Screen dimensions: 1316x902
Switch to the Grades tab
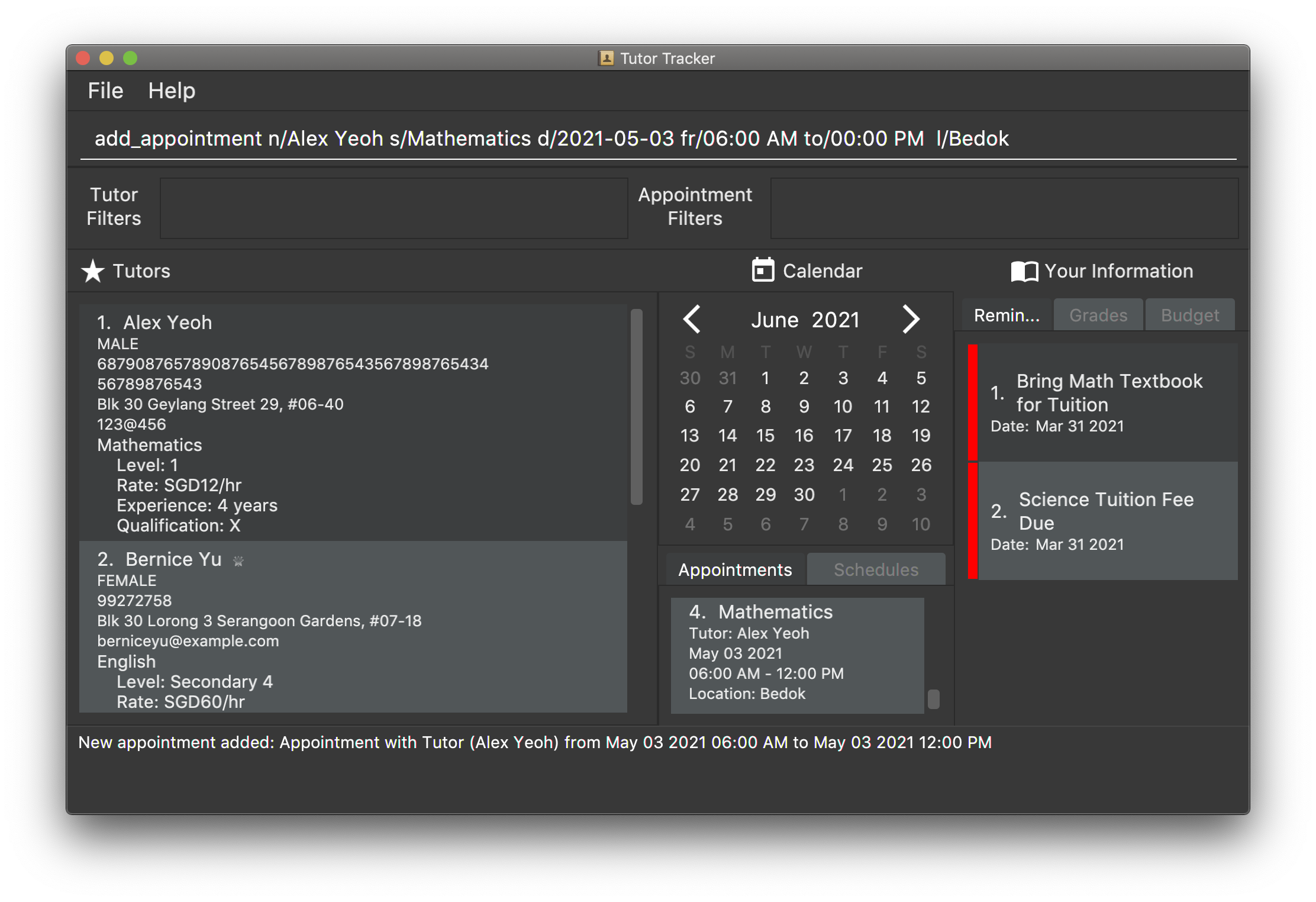(x=1098, y=315)
